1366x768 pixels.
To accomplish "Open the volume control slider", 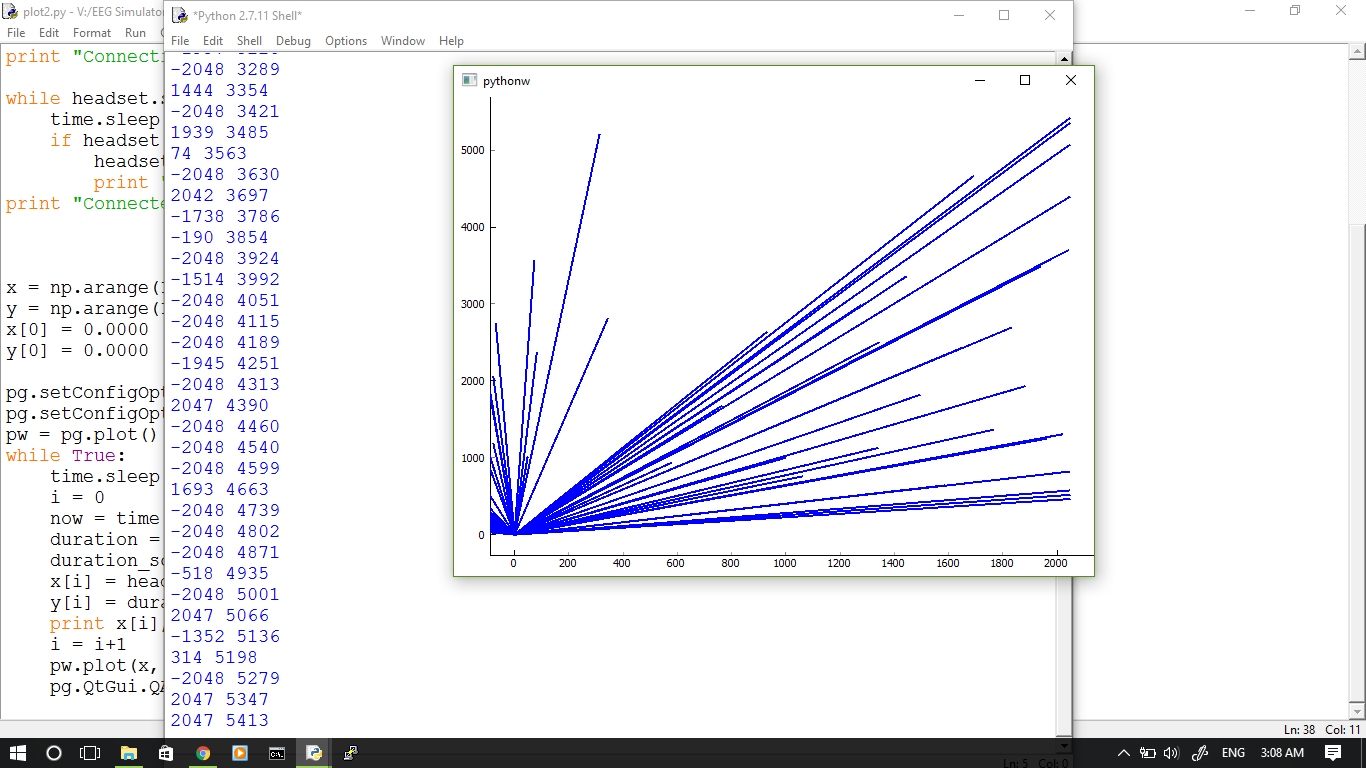I will pos(1170,752).
